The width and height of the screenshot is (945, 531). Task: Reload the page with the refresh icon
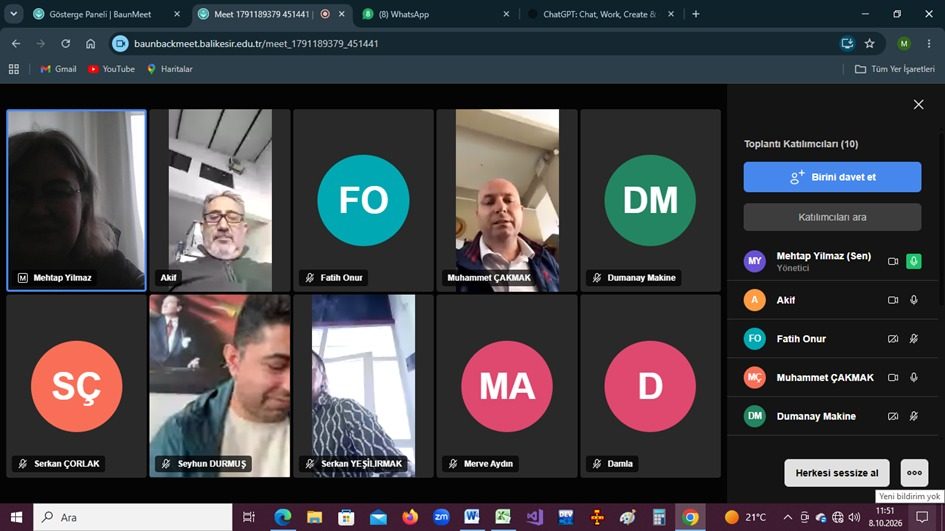(66, 43)
